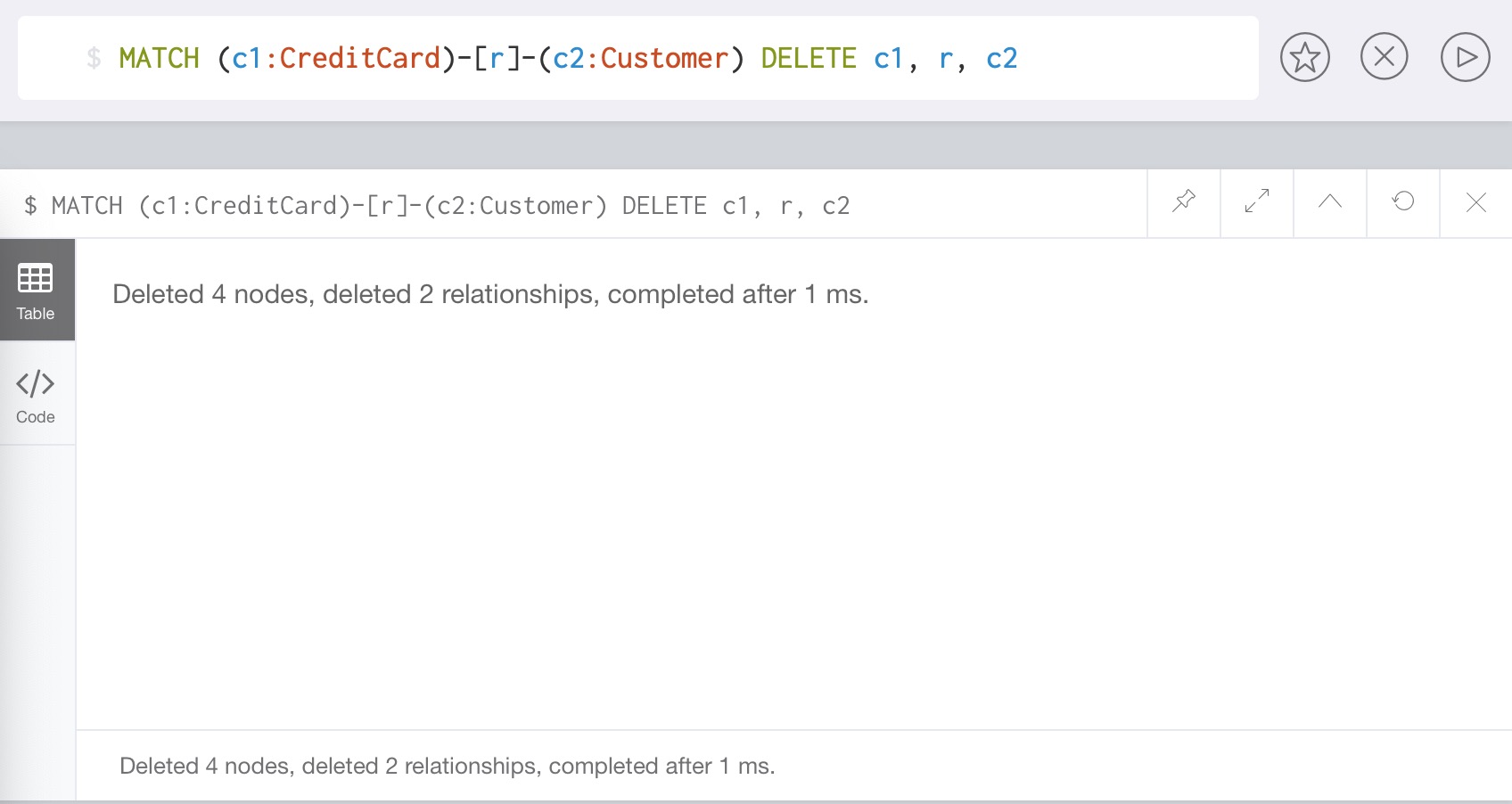Image resolution: width=1512 pixels, height=804 pixels.
Task: Open Table view of results
Action: click(x=36, y=290)
